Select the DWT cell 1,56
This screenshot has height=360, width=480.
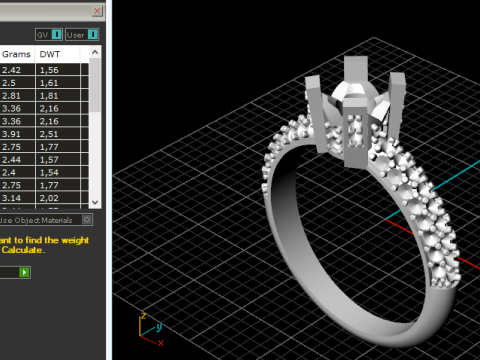click(57, 70)
